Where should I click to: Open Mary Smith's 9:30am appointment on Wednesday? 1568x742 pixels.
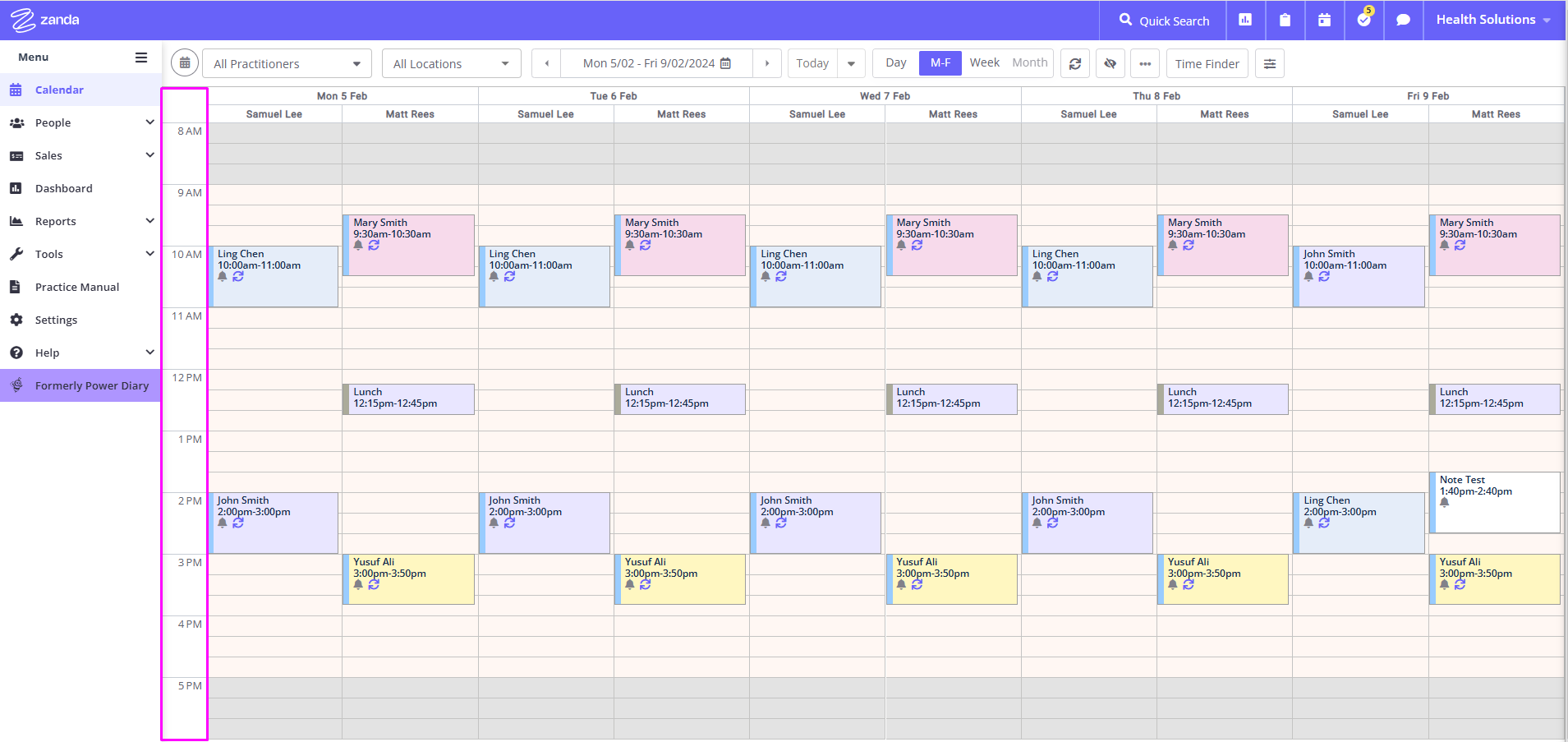[x=952, y=244]
